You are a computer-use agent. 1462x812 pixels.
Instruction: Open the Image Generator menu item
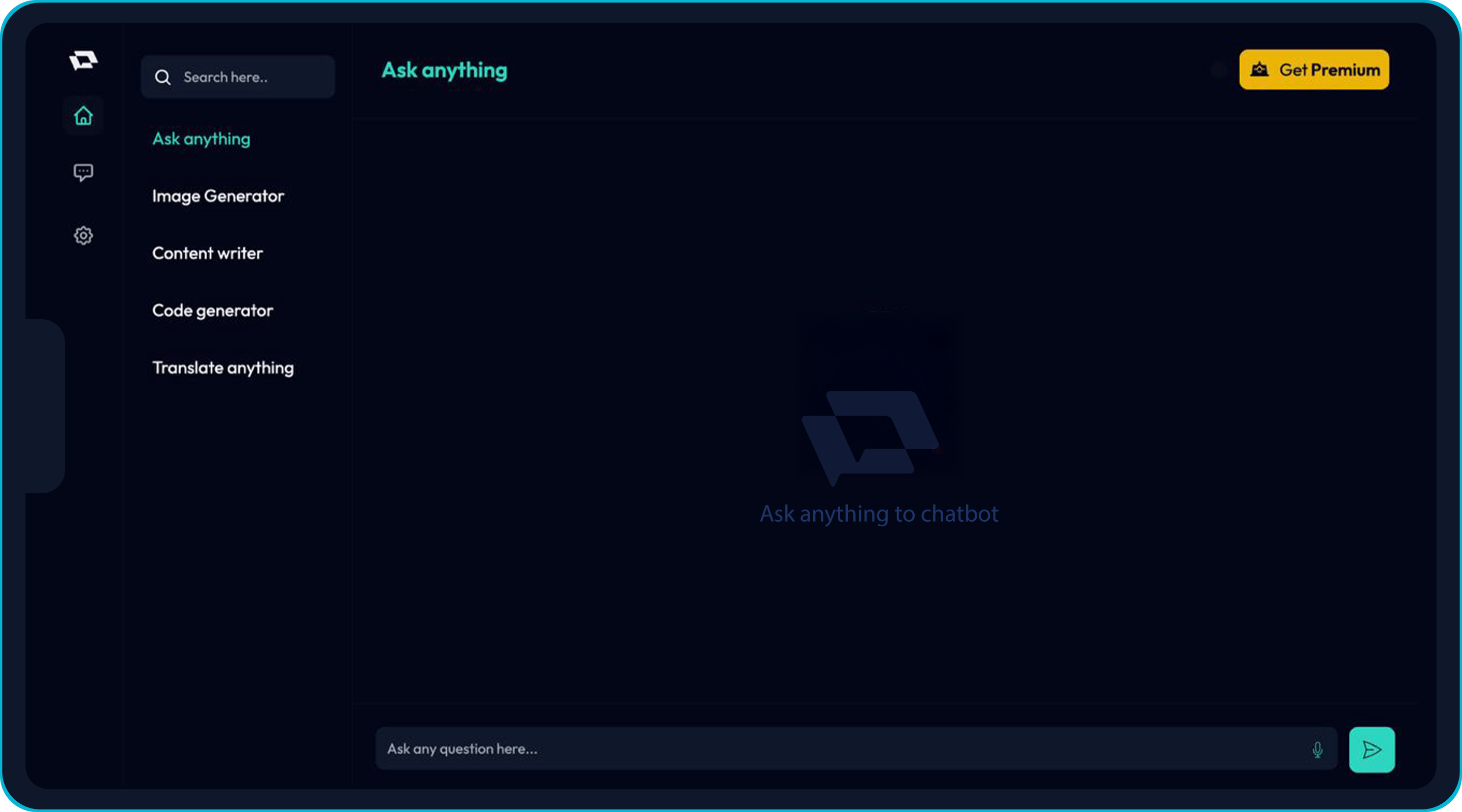[218, 196]
